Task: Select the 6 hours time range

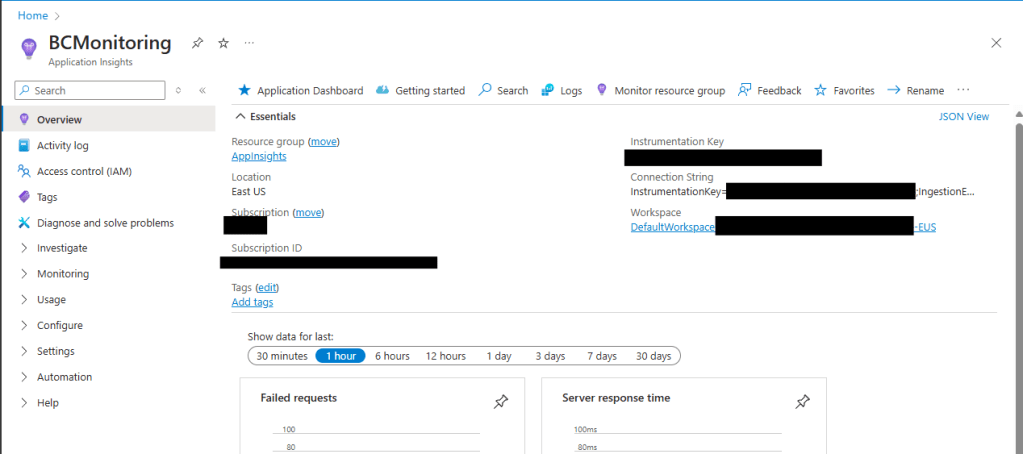Action: 392,356
